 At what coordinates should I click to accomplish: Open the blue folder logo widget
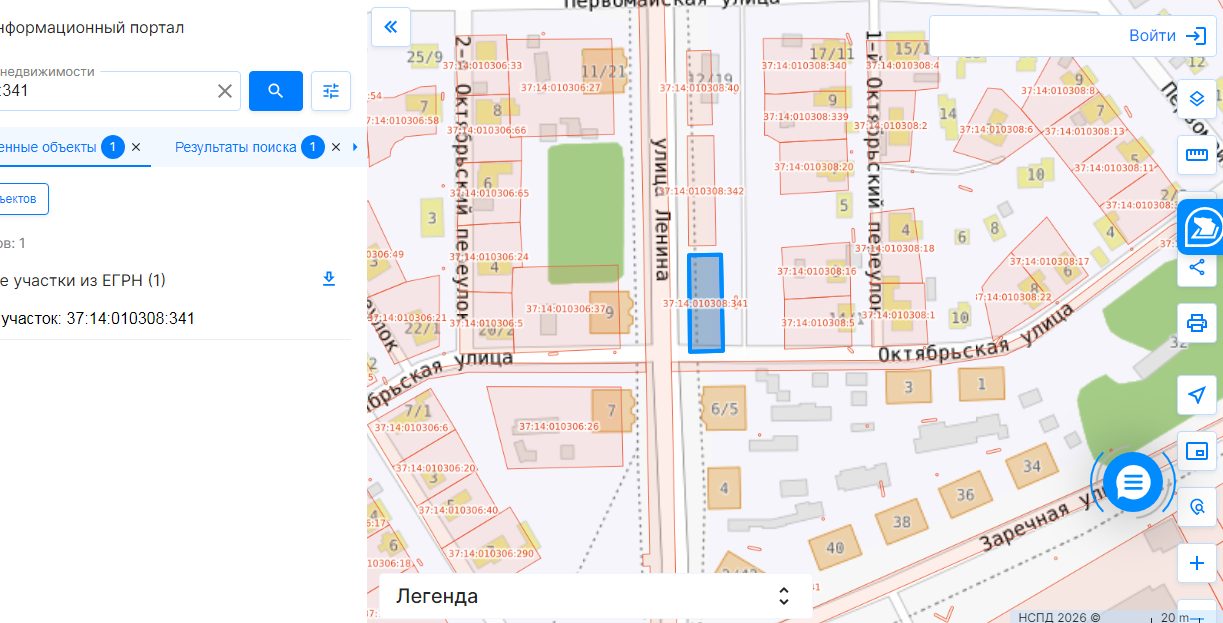(1200, 227)
